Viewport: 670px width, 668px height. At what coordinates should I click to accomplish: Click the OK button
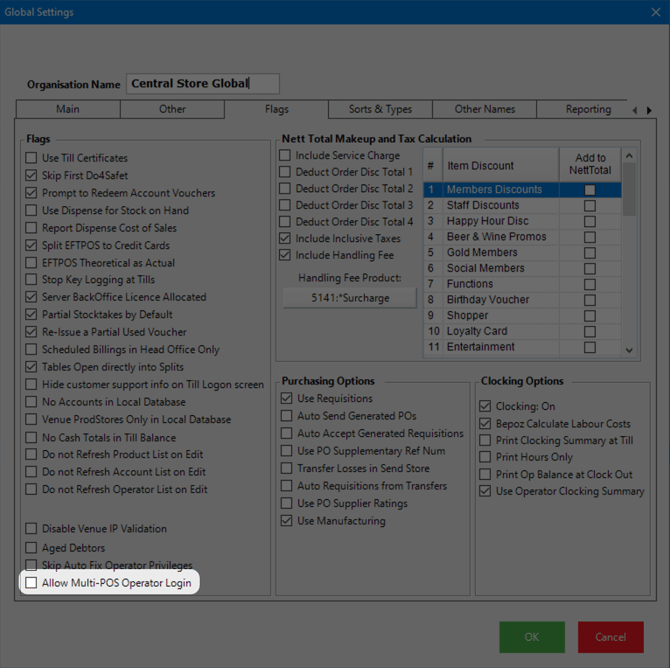pyautogui.click(x=532, y=637)
